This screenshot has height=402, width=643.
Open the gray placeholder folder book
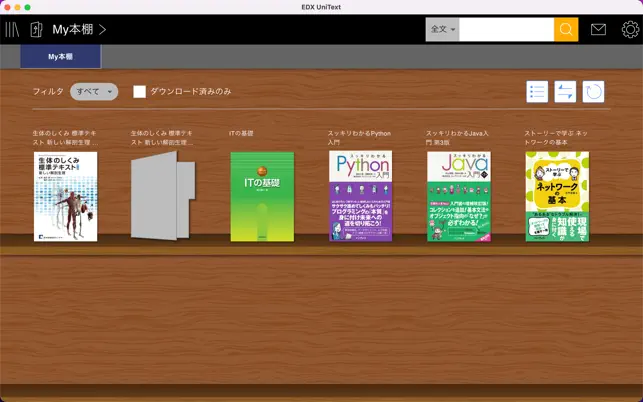tap(163, 196)
